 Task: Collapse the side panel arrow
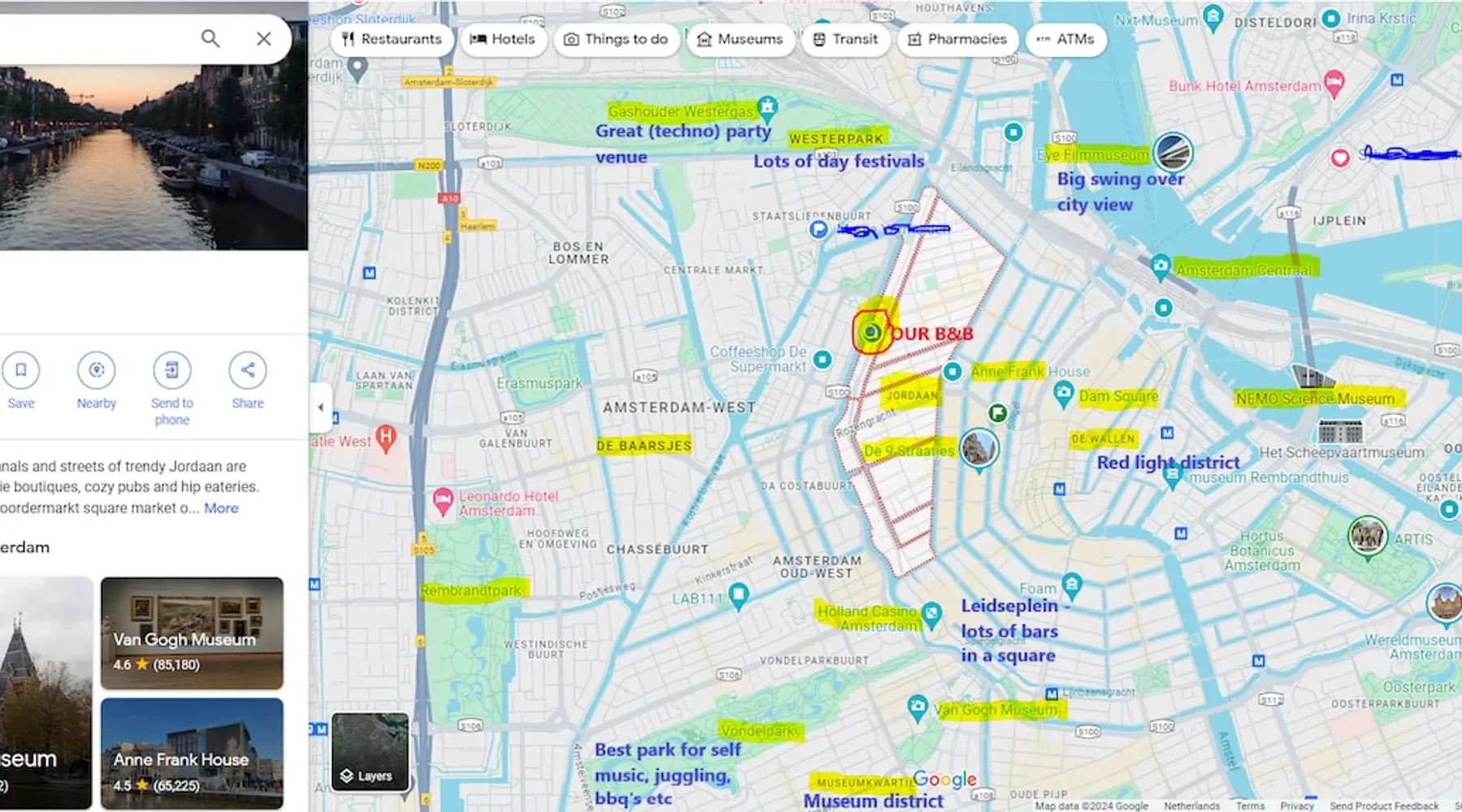tap(320, 408)
